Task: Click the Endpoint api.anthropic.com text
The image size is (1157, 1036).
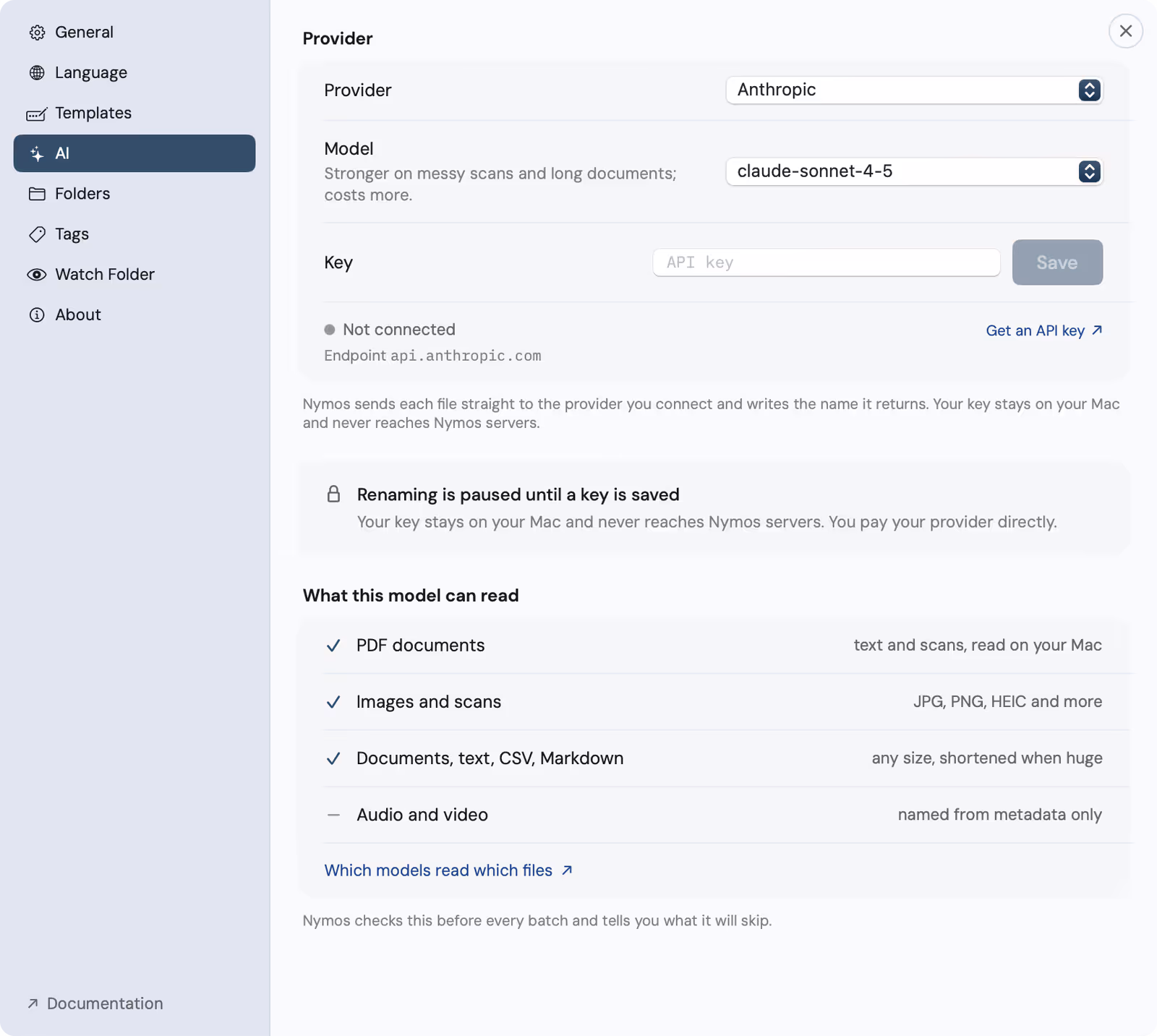Action: [x=432, y=356]
